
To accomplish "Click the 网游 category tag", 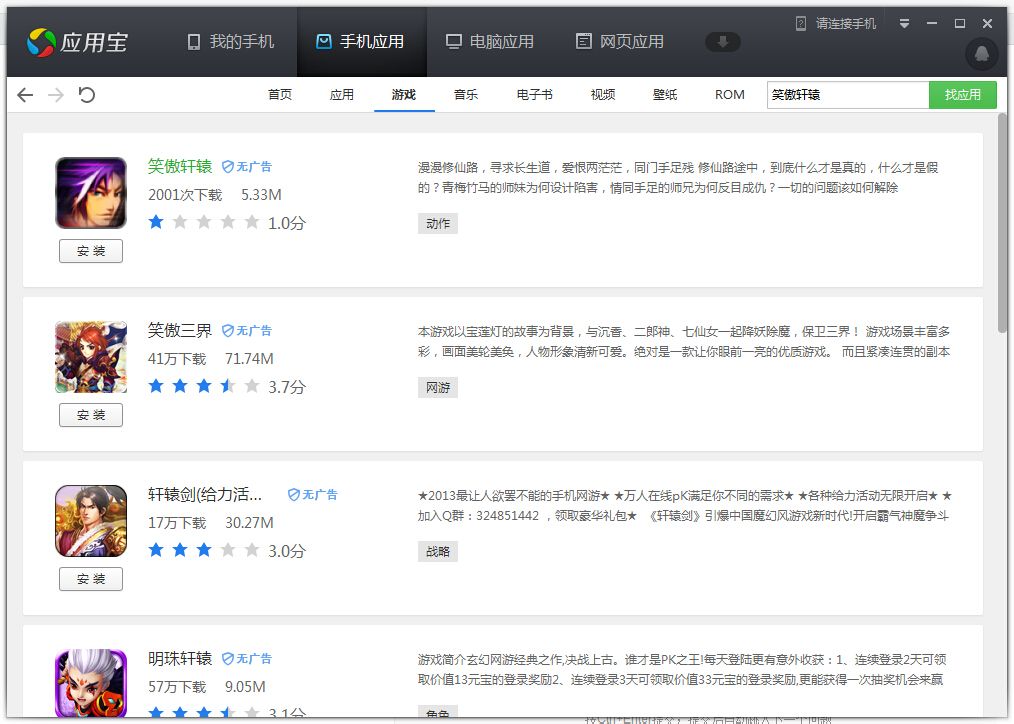I will point(438,388).
